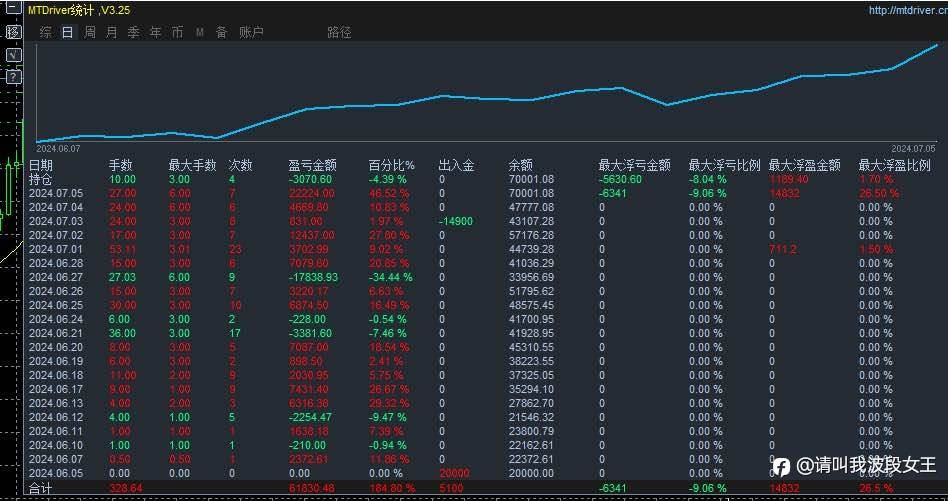Toggle the √ checkmark icon in sidebar

pos(14,54)
